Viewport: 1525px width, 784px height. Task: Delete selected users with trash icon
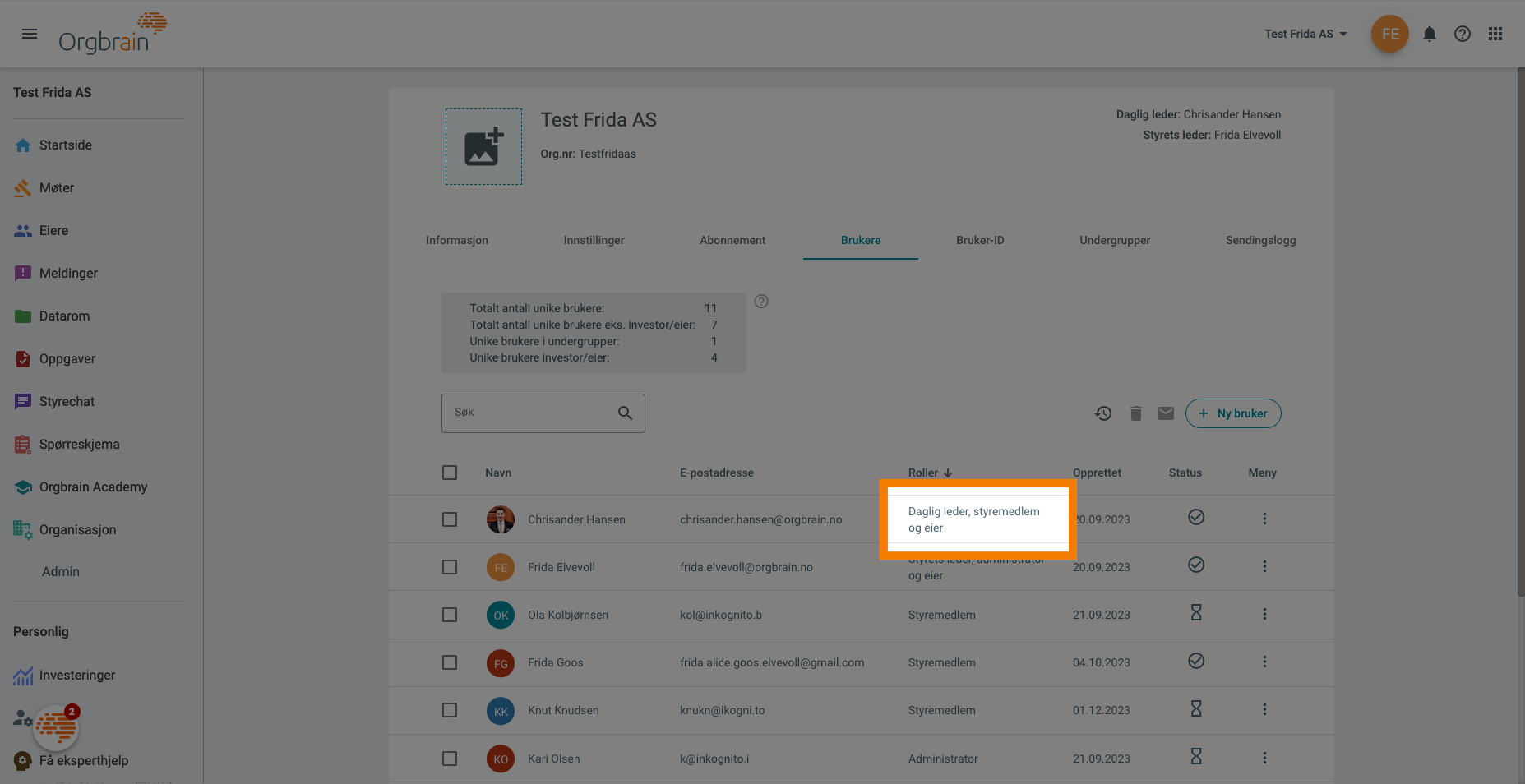click(1135, 413)
